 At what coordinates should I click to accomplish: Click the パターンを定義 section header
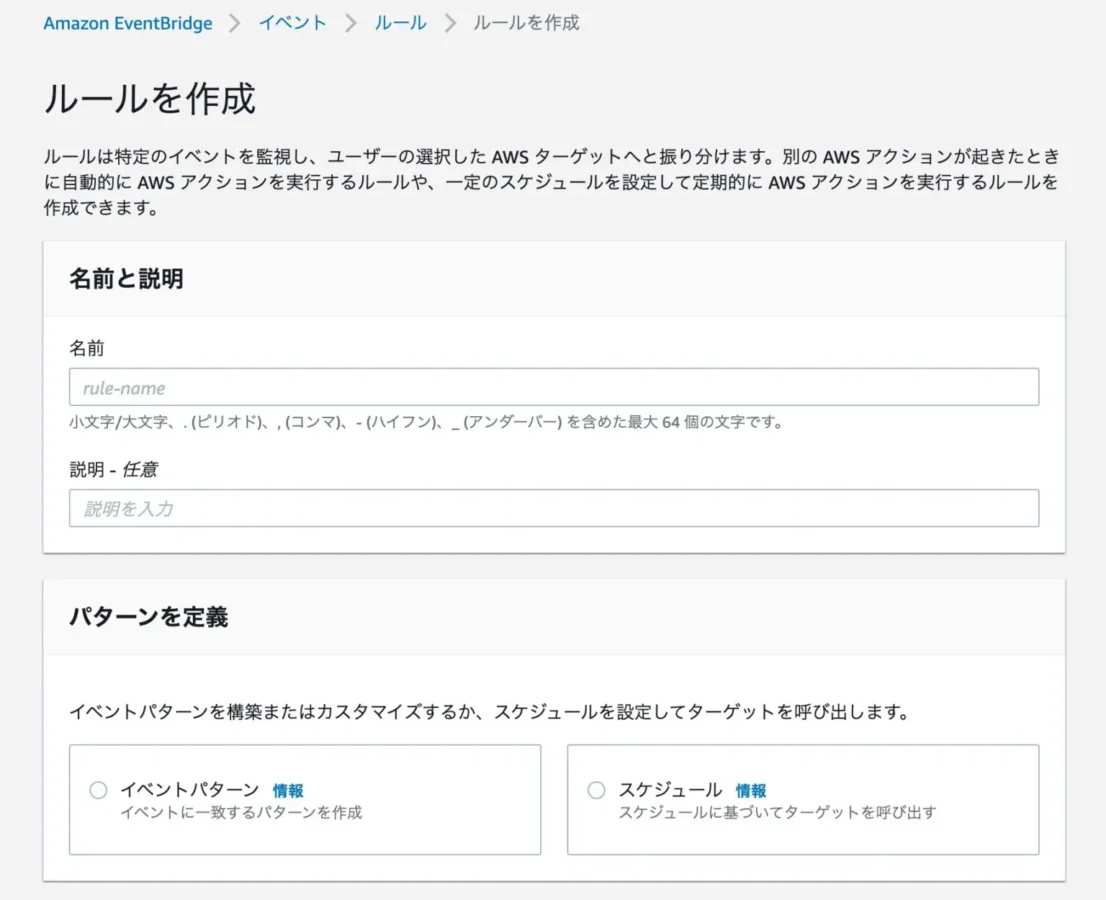point(148,617)
